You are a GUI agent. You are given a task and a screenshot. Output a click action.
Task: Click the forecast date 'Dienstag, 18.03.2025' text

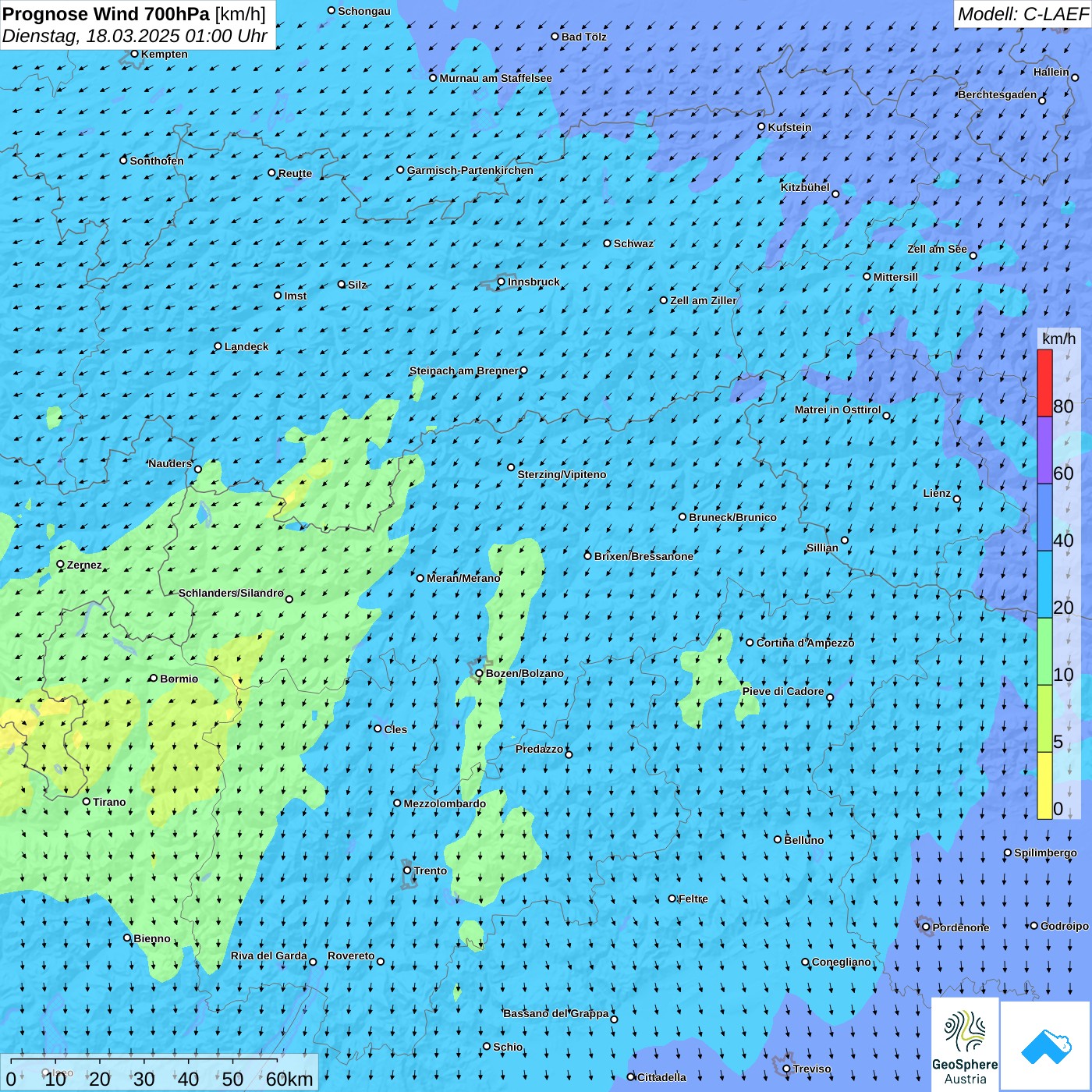click(92, 37)
